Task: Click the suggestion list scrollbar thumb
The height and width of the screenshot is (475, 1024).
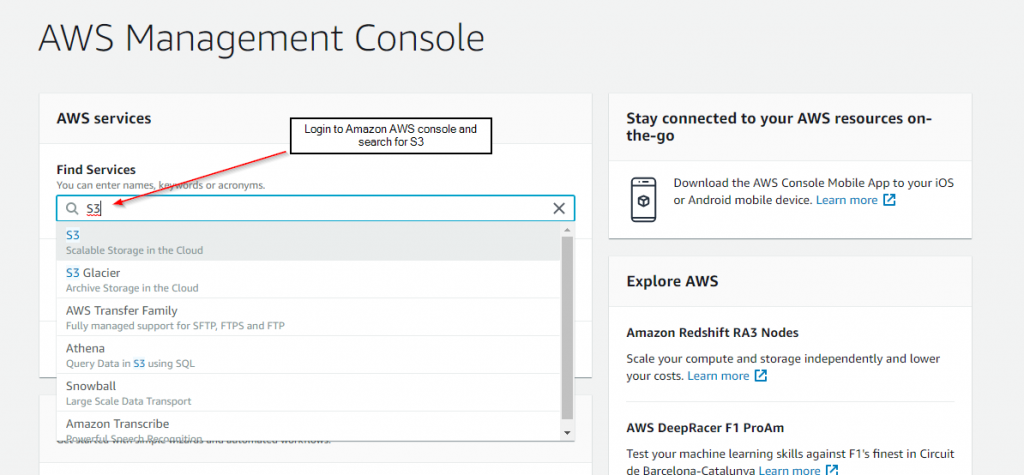Action: (567, 327)
